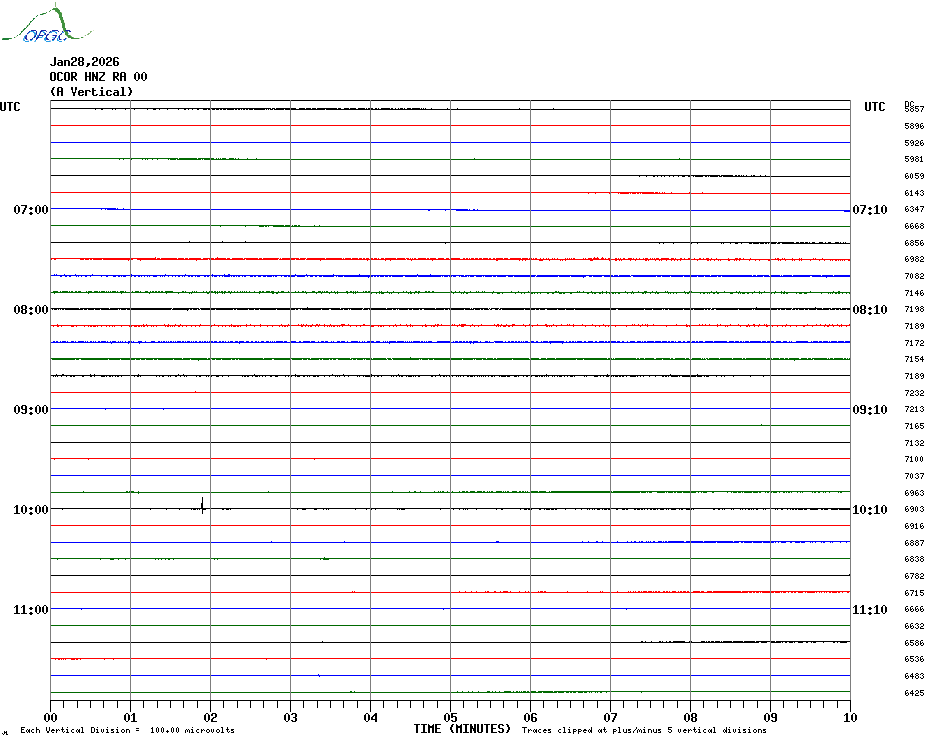Click the 07:00 time label
Screen dimensions: 930x744
click(31, 209)
